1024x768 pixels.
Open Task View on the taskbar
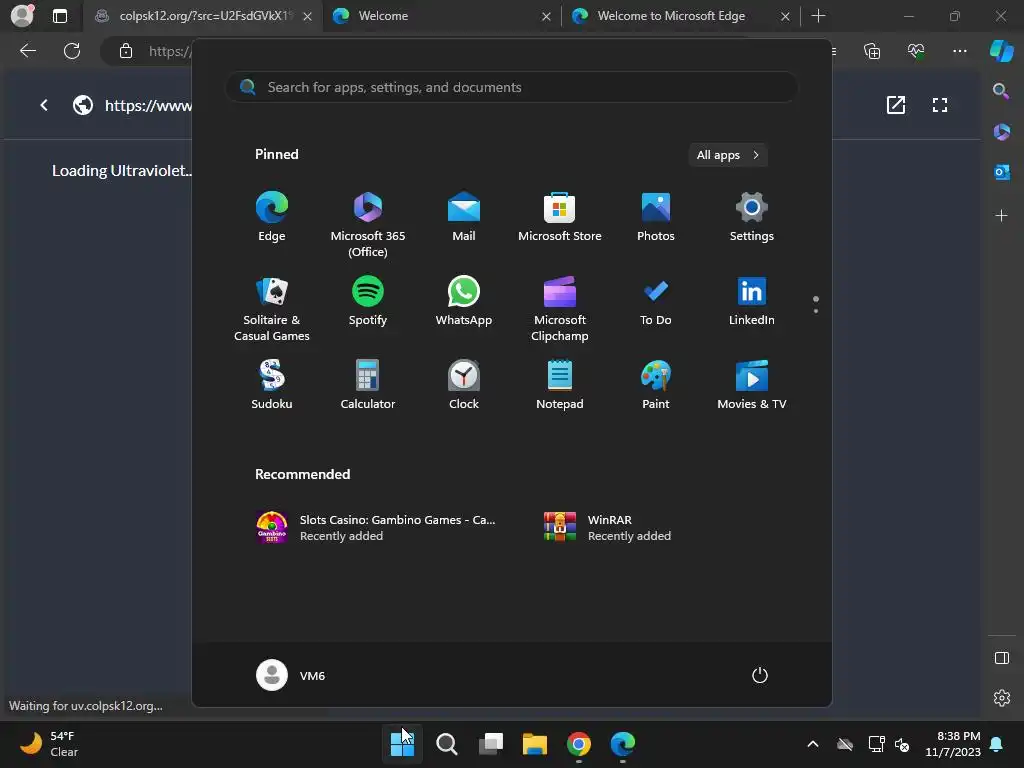[490, 744]
